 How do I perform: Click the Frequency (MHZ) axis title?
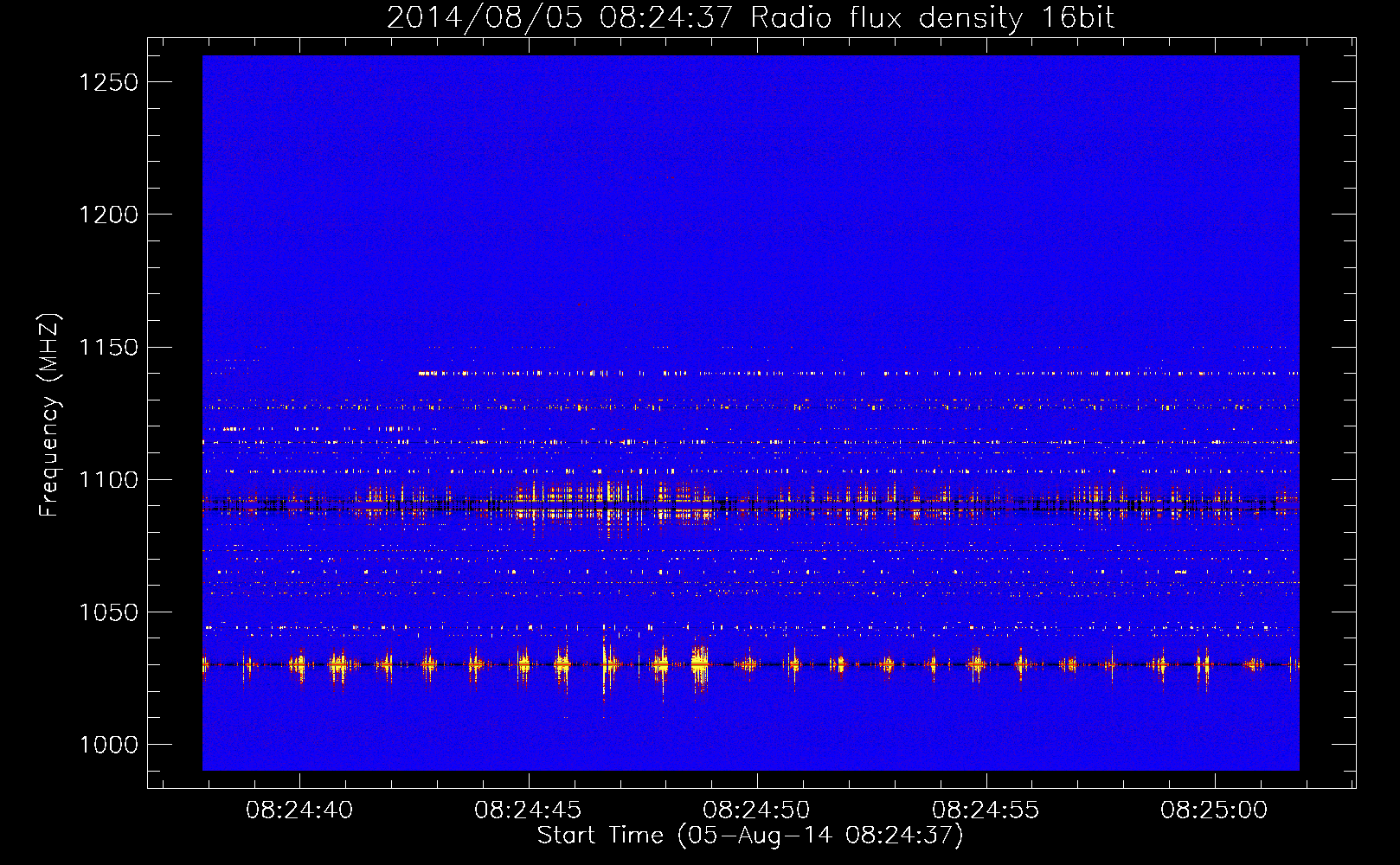(50, 415)
